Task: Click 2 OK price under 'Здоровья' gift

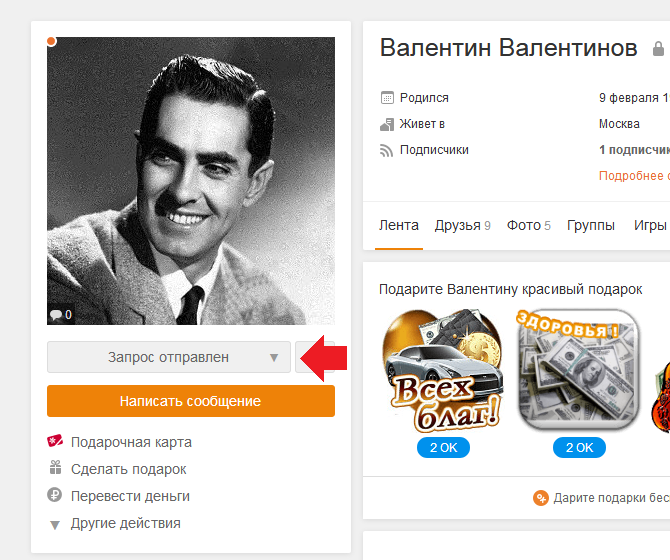Action: [x=579, y=448]
